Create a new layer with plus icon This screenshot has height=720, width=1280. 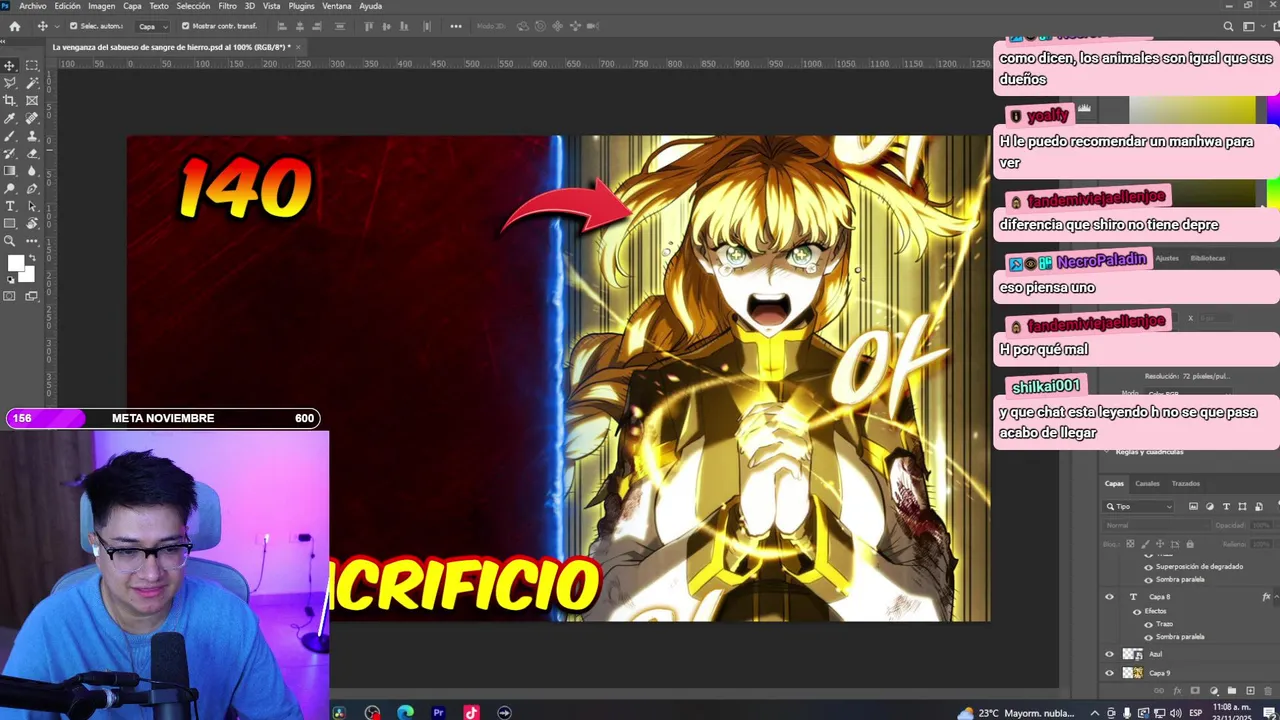click(1250, 691)
